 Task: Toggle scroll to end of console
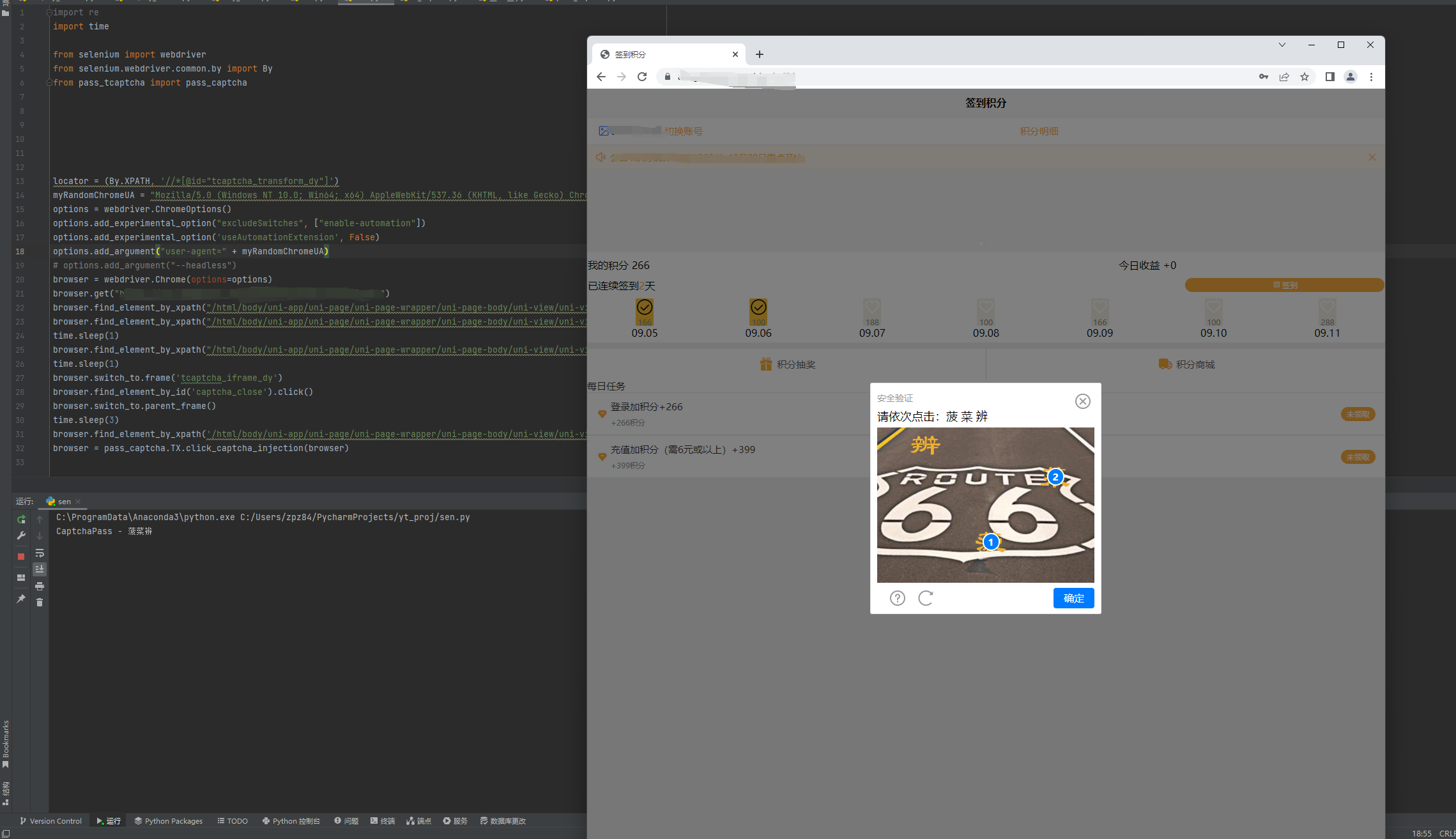pos(40,569)
